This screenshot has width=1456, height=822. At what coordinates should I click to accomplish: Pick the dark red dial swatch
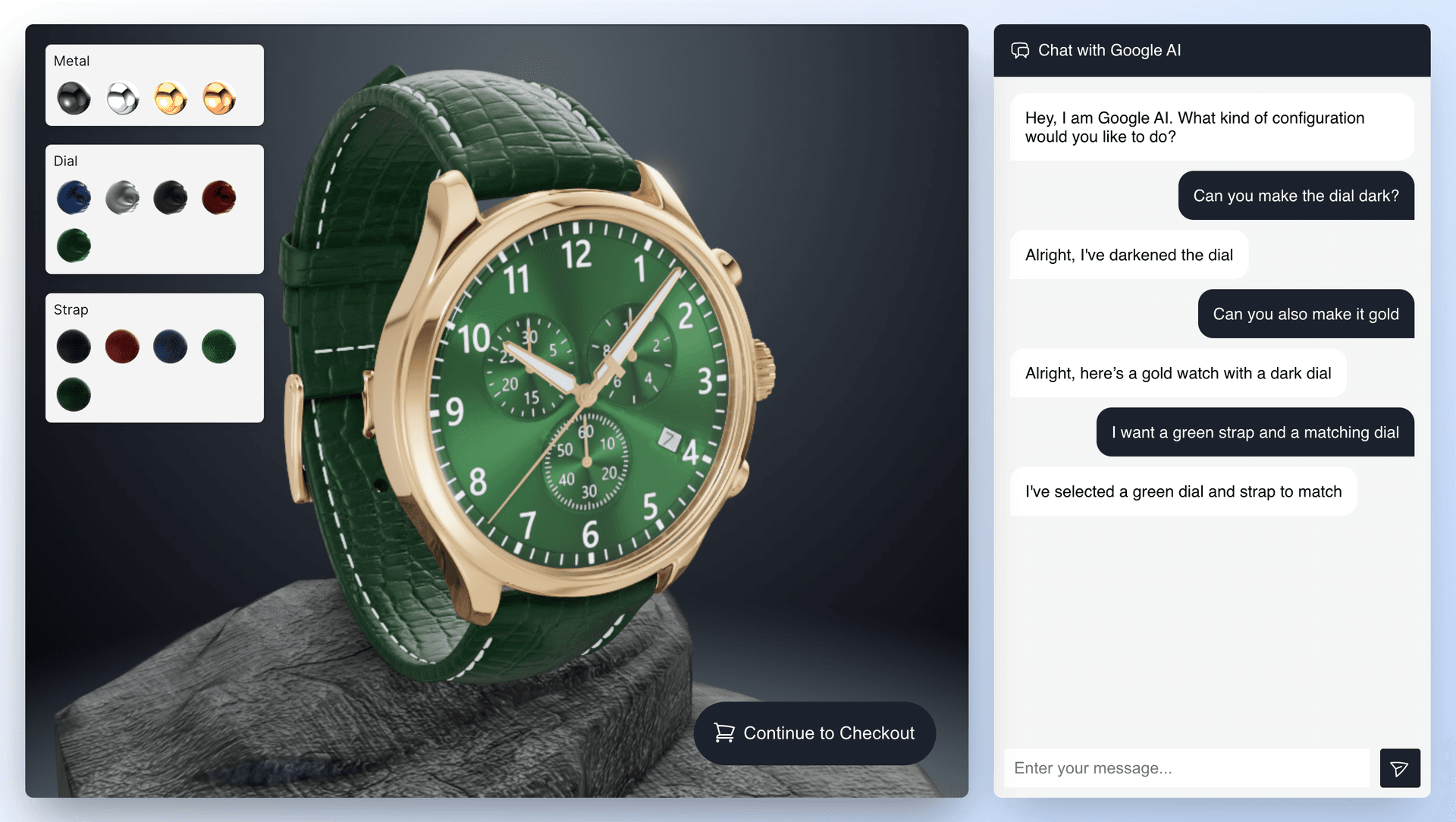coord(219,198)
